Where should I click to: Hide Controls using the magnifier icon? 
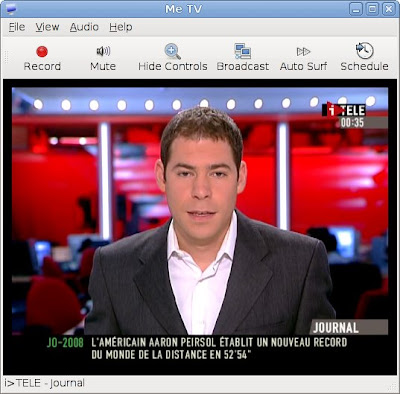173,51
